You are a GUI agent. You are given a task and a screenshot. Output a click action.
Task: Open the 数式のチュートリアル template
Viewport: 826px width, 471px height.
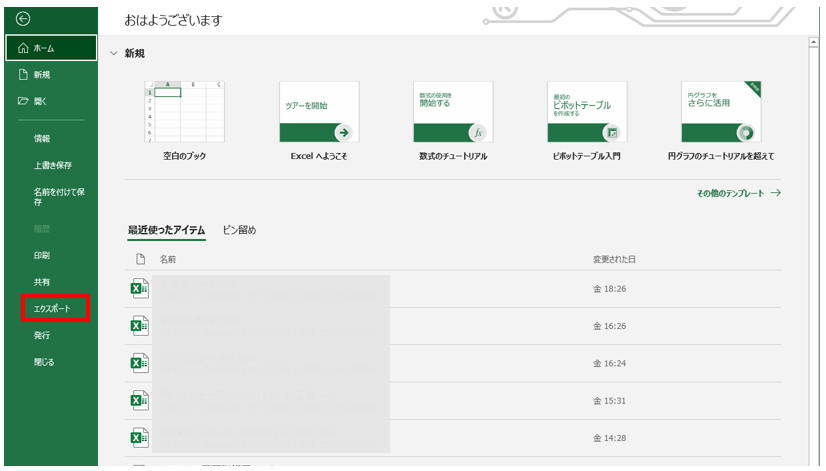coord(452,112)
